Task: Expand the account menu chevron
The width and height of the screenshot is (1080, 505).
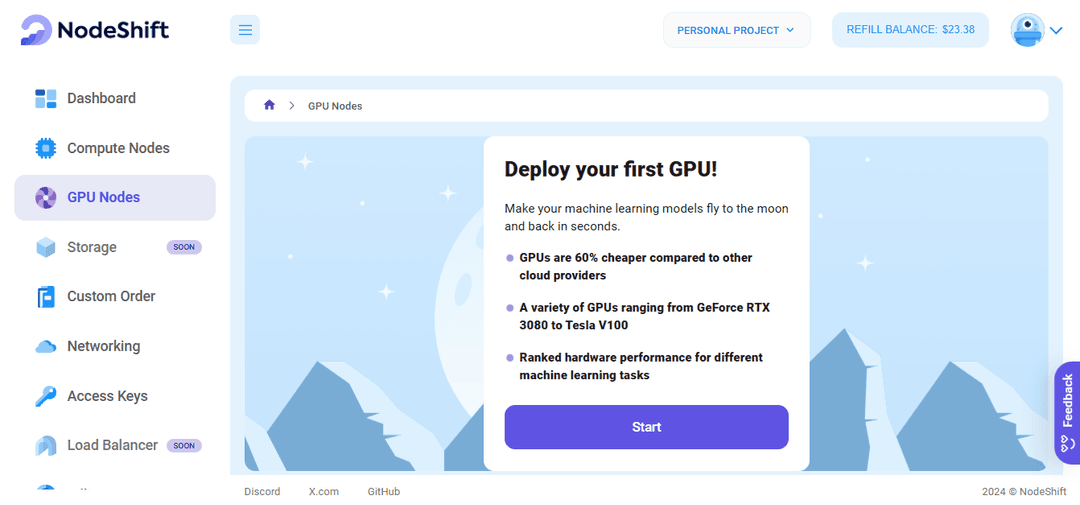Action: (x=1057, y=30)
